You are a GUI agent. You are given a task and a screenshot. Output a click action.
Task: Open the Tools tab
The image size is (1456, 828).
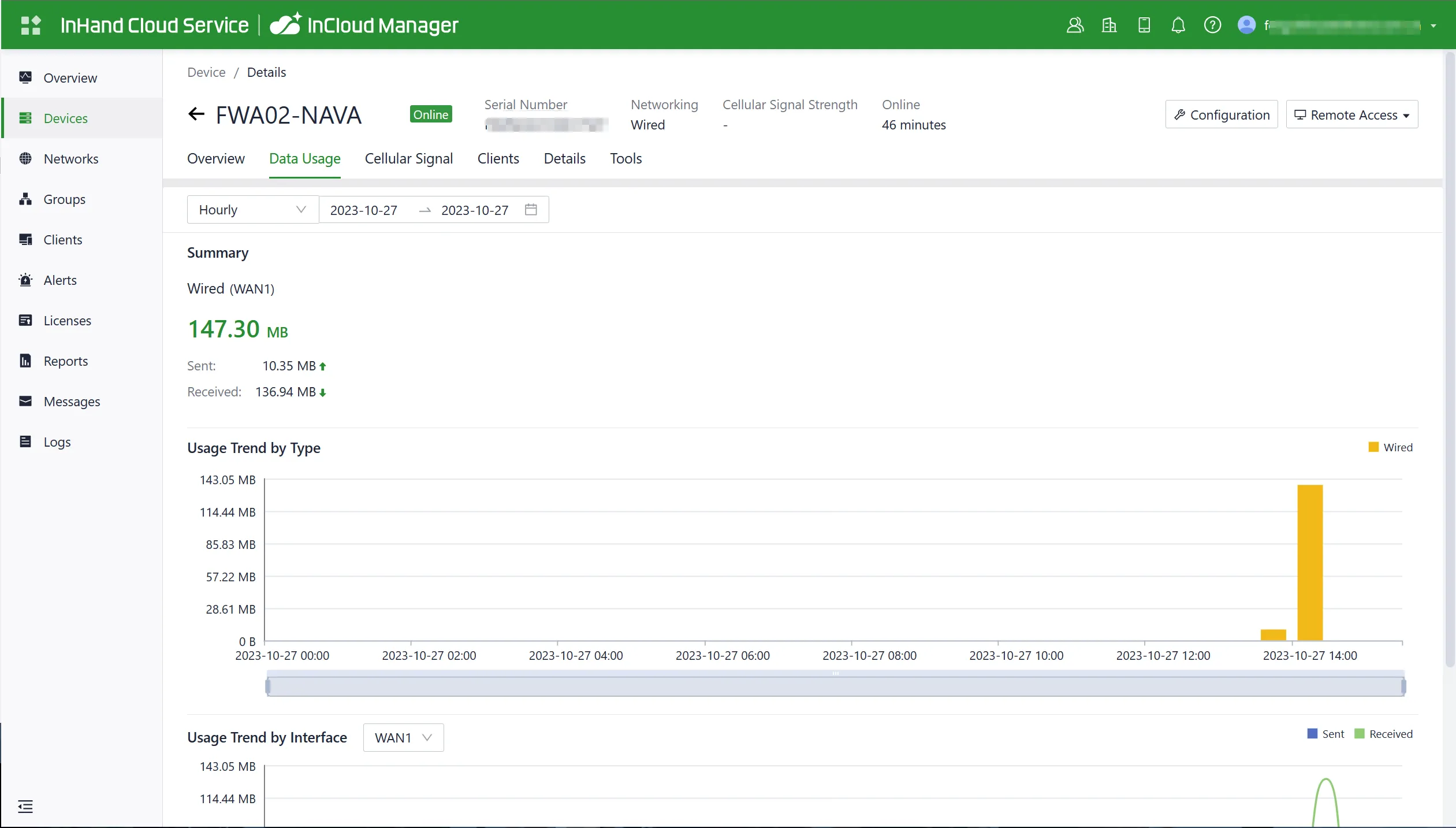pyautogui.click(x=625, y=158)
